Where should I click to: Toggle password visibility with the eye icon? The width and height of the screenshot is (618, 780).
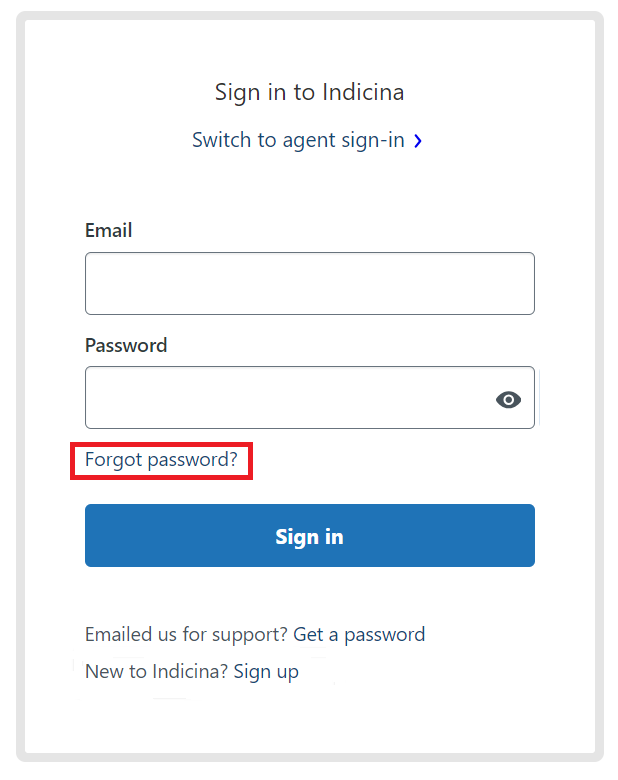tap(509, 400)
